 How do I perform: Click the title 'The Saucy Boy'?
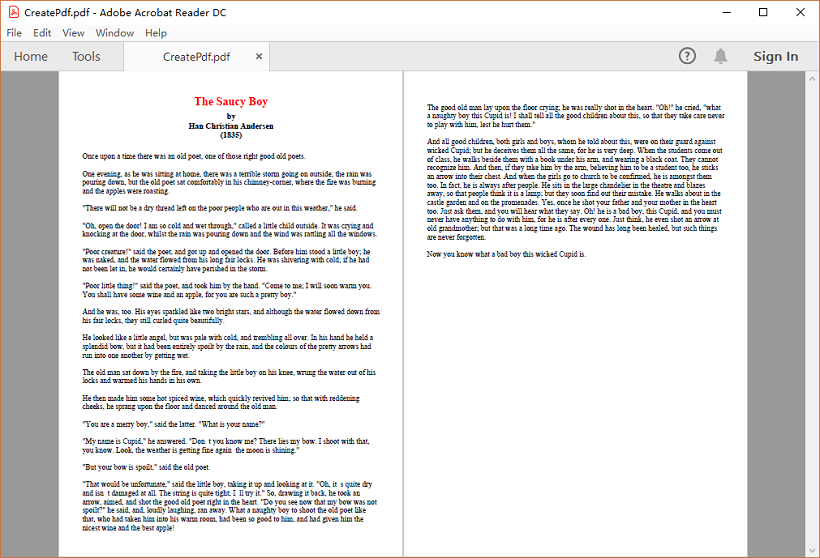tap(231, 101)
